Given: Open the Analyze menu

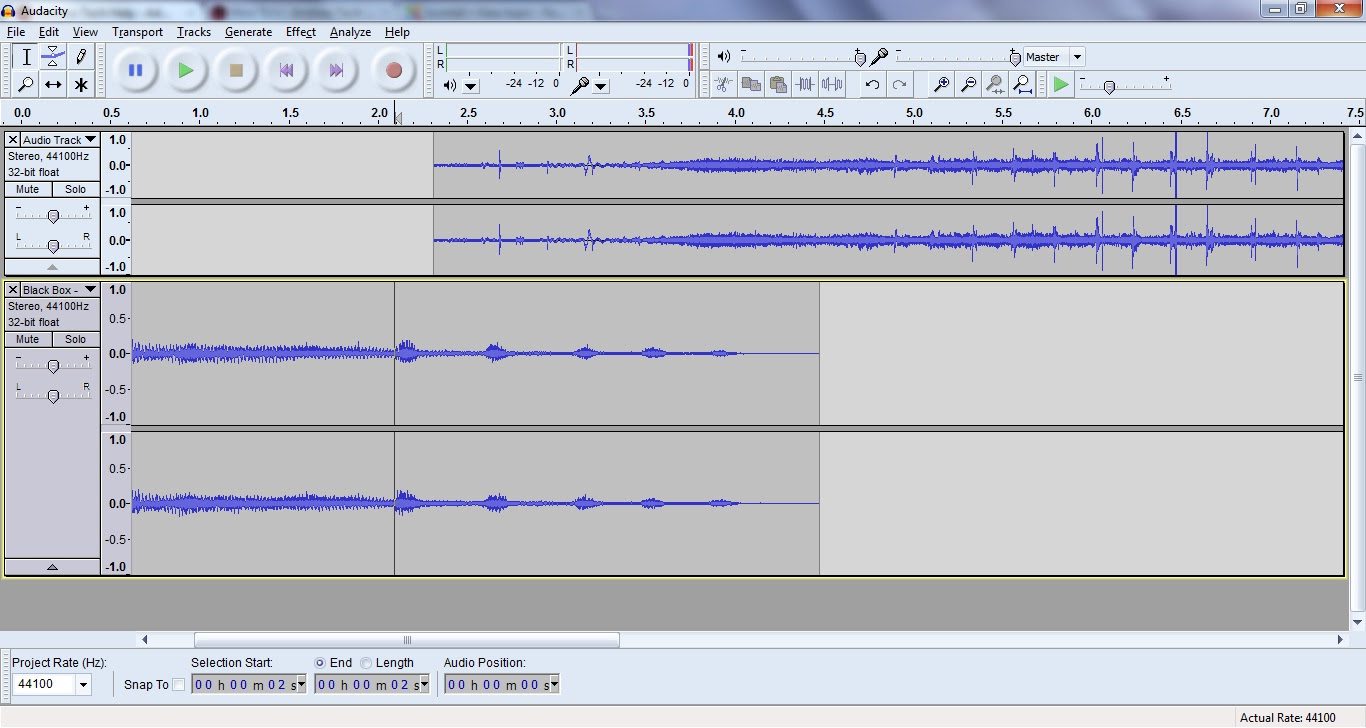Looking at the screenshot, I should [351, 32].
